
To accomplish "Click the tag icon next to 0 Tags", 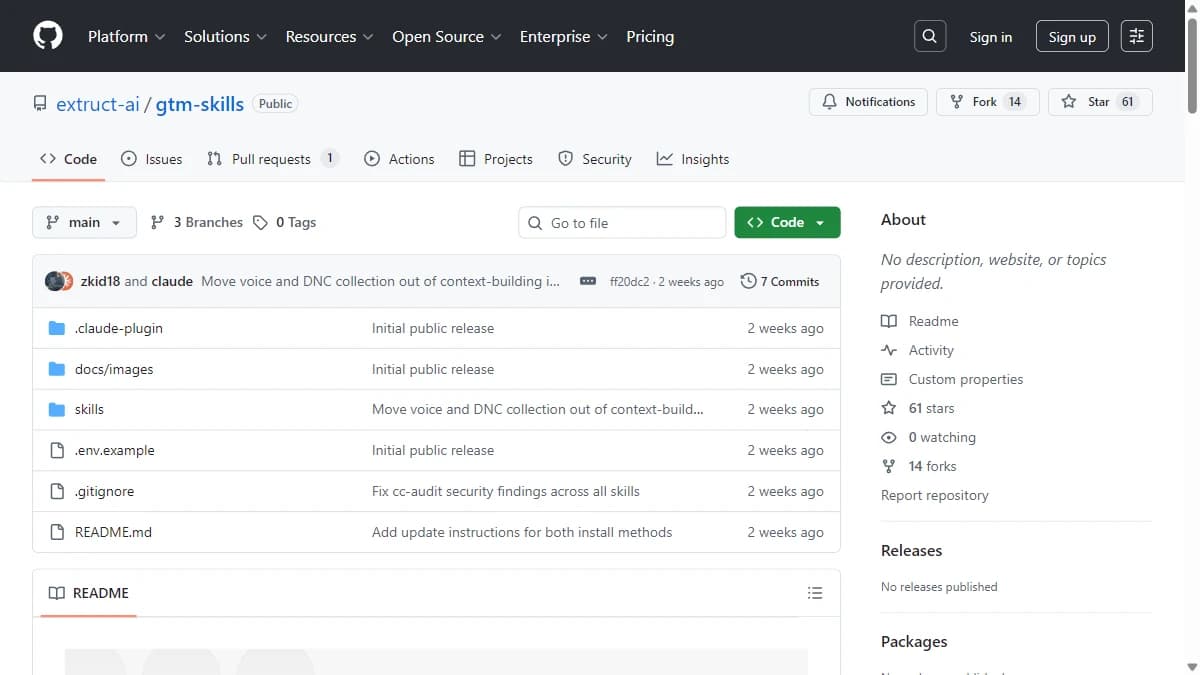I will click(260, 222).
